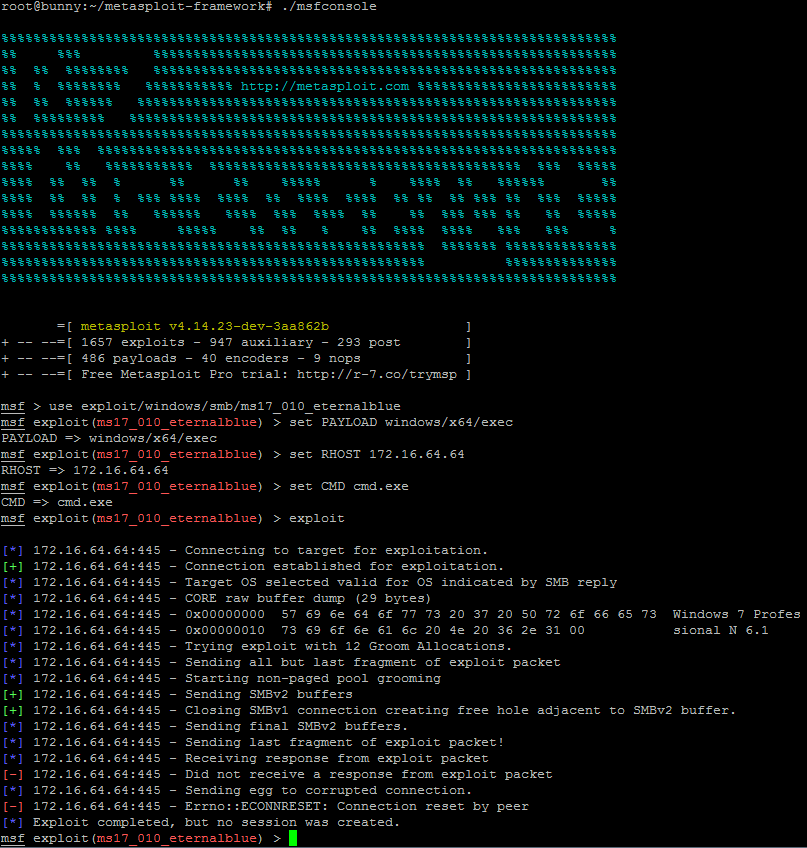Click 'Sending SMBv2 buffers' log line

(x=177, y=694)
